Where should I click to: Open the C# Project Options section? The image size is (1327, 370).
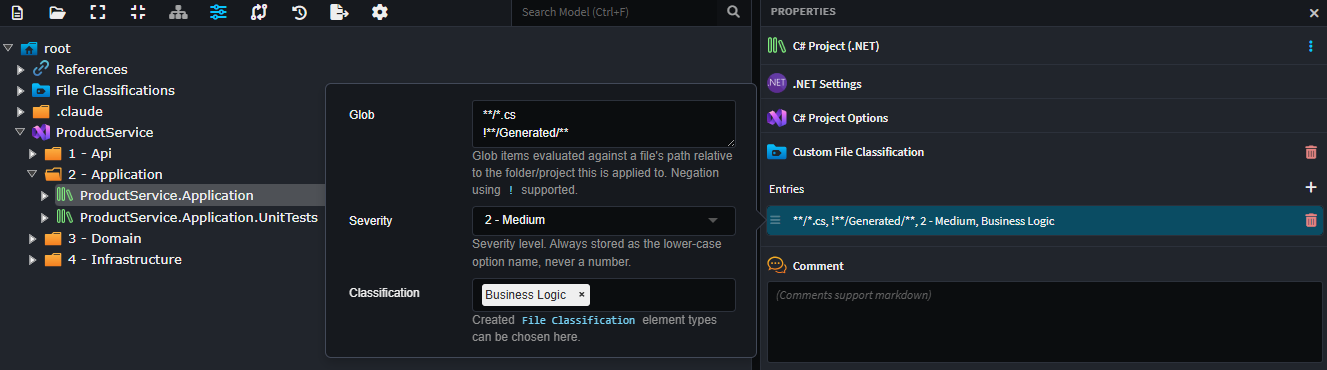click(840, 118)
